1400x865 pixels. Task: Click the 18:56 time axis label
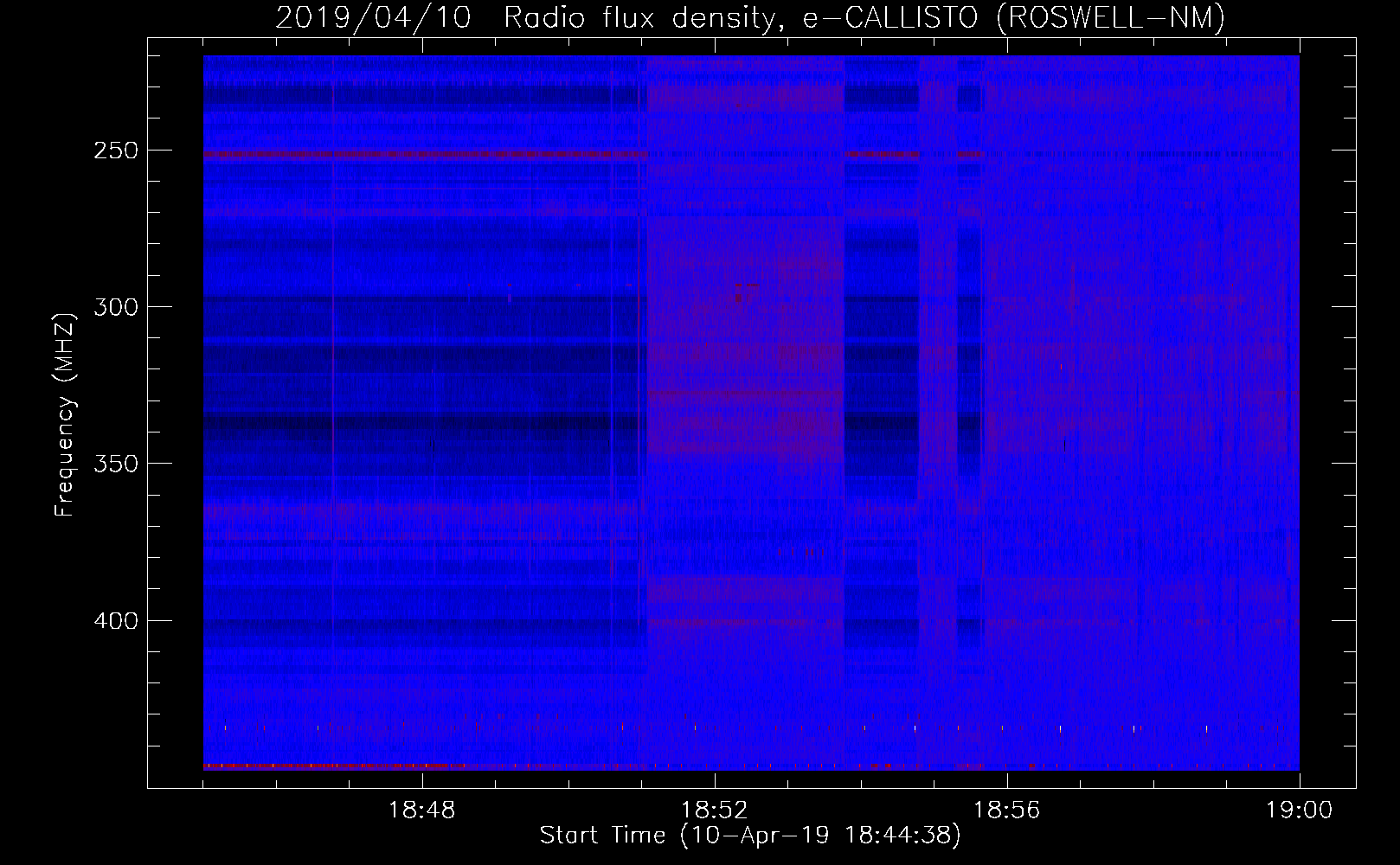(1007, 811)
